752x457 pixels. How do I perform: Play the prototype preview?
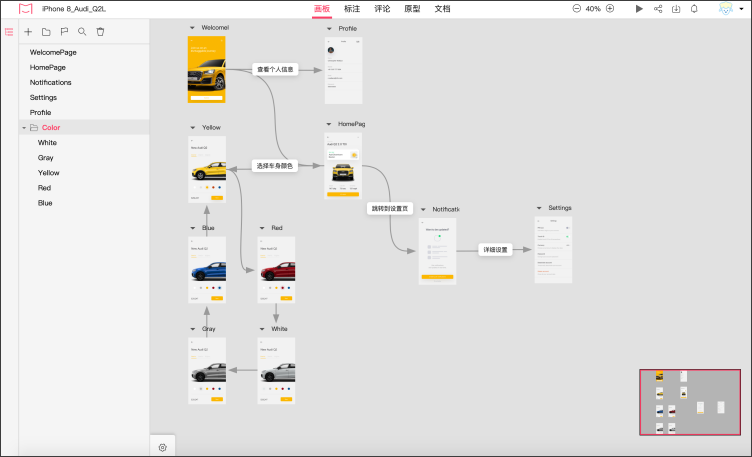[x=639, y=8]
